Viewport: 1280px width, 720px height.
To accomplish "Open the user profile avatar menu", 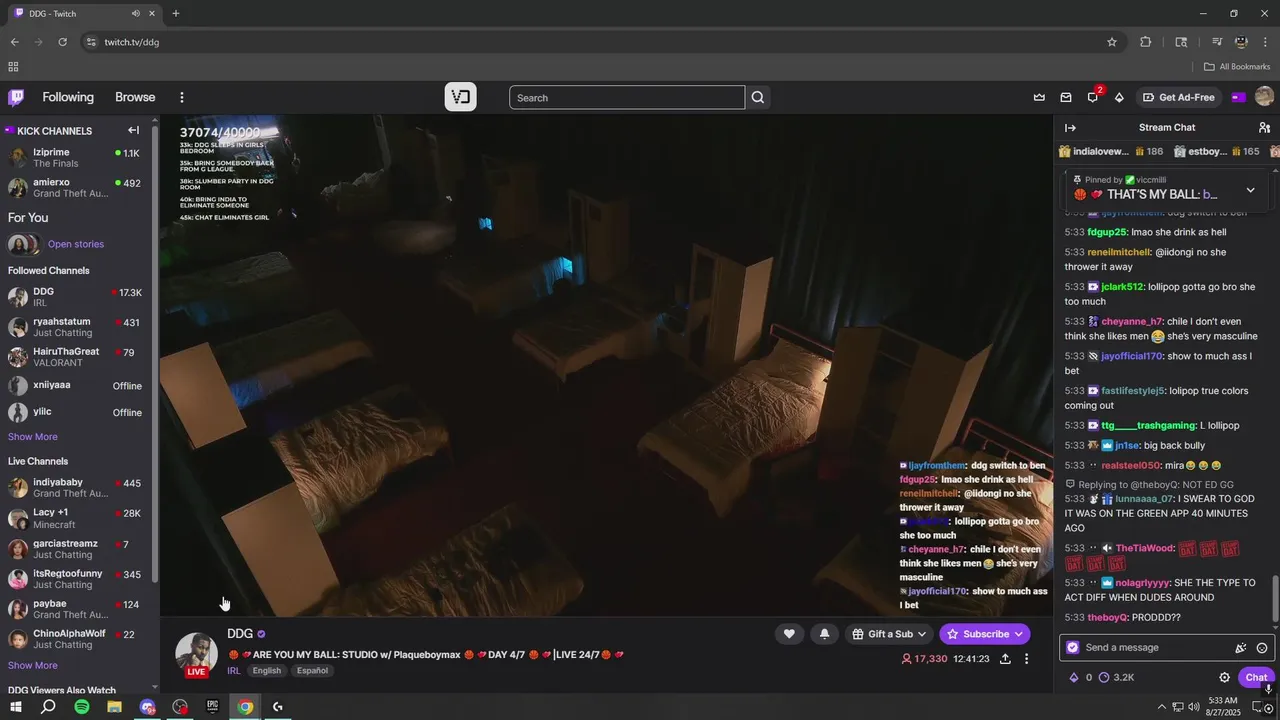I will [x=1264, y=97].
